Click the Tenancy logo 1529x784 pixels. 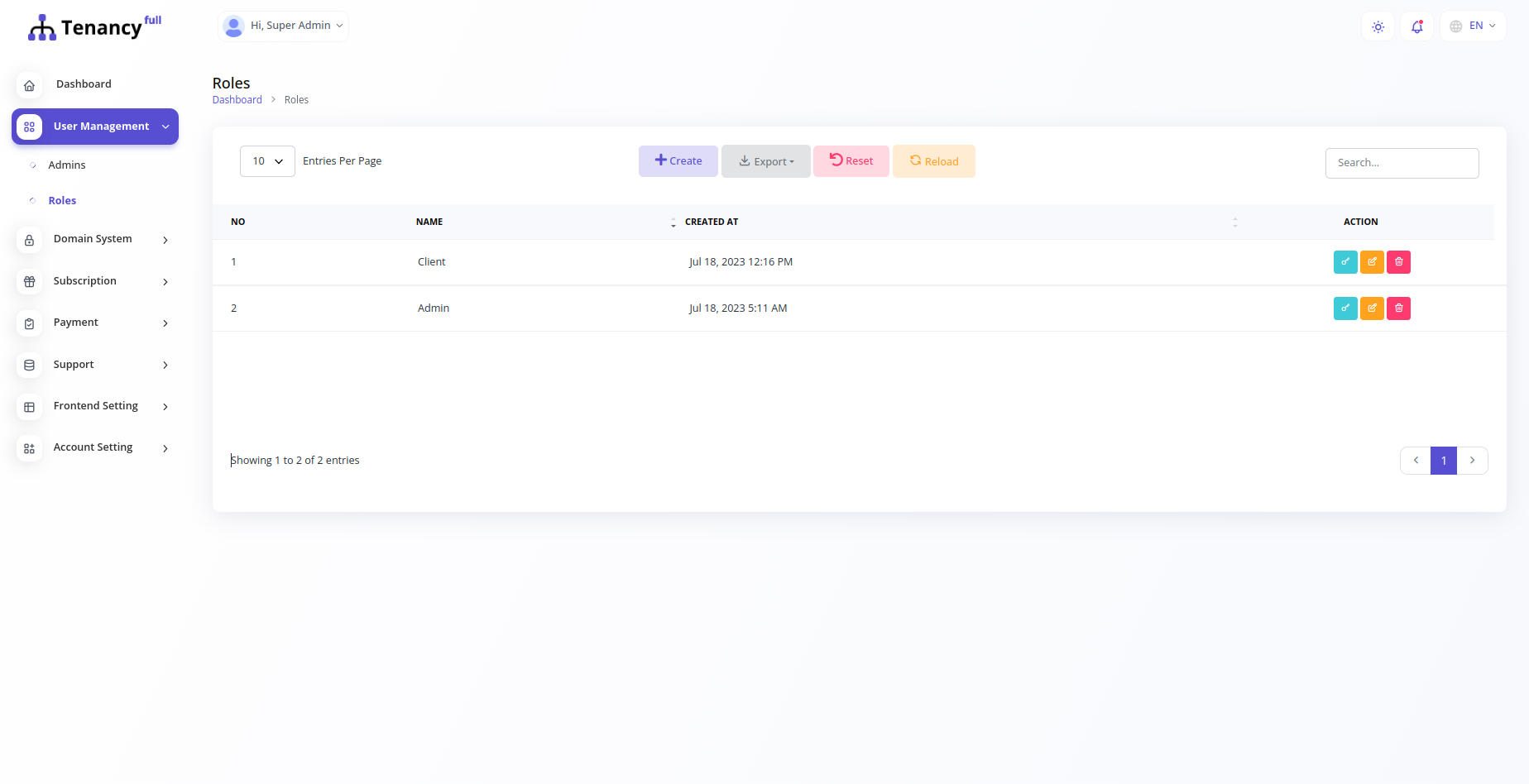pyautogui.click(x=93, y=26)
